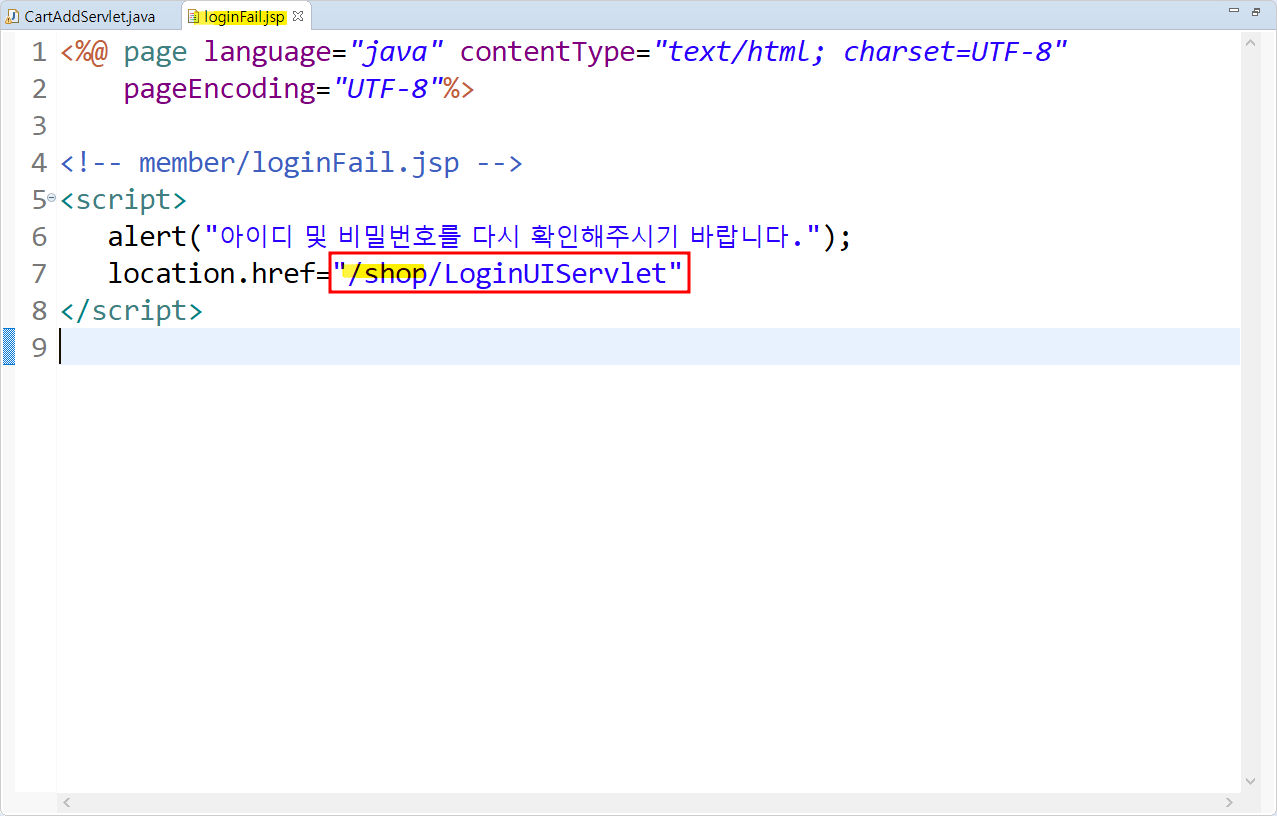This screenshot has width=1277, height=816.
Task: Click the opening <script> tag
Action: point(123,199)
